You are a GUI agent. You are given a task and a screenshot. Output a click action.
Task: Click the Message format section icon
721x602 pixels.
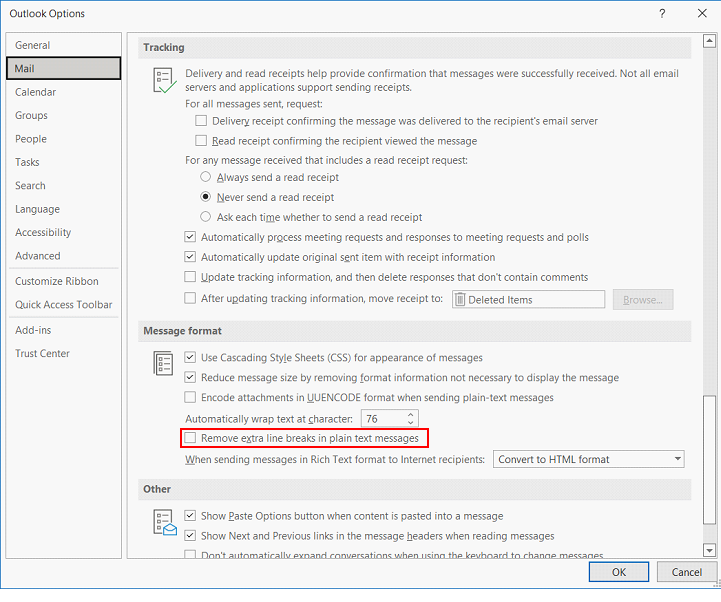164,363
